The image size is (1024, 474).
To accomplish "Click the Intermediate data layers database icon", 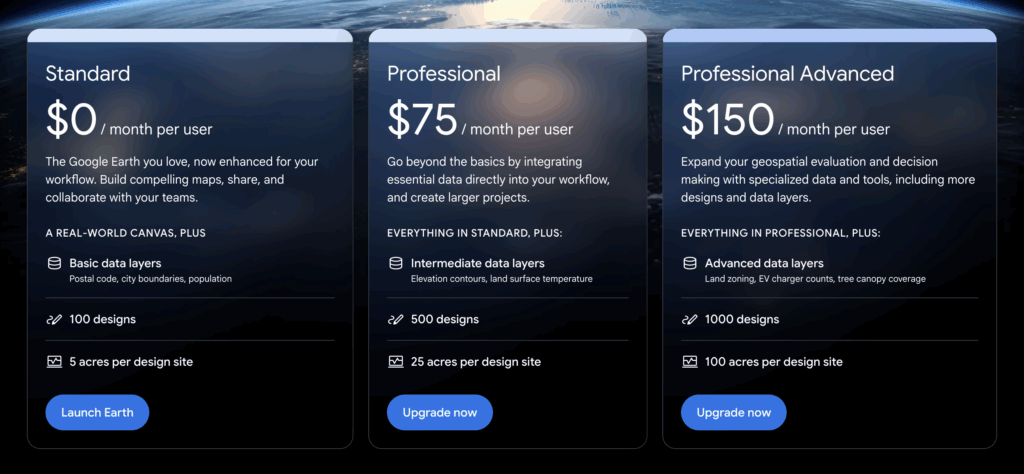I will [396, 263].
